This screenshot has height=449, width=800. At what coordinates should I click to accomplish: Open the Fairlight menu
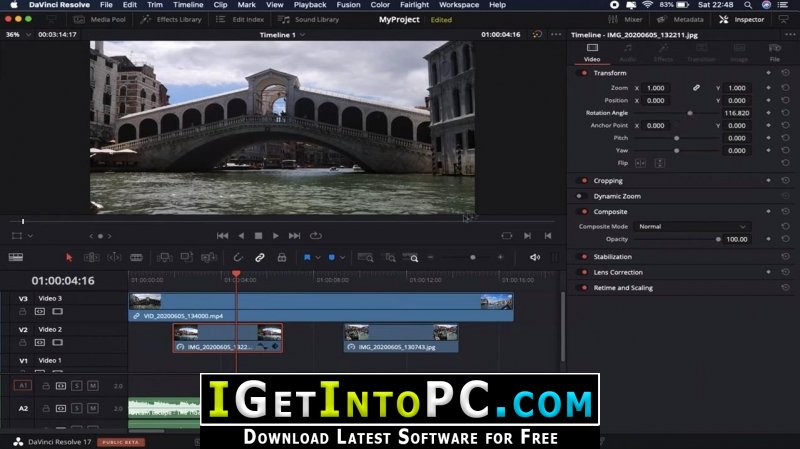click(x=414, y=5)
